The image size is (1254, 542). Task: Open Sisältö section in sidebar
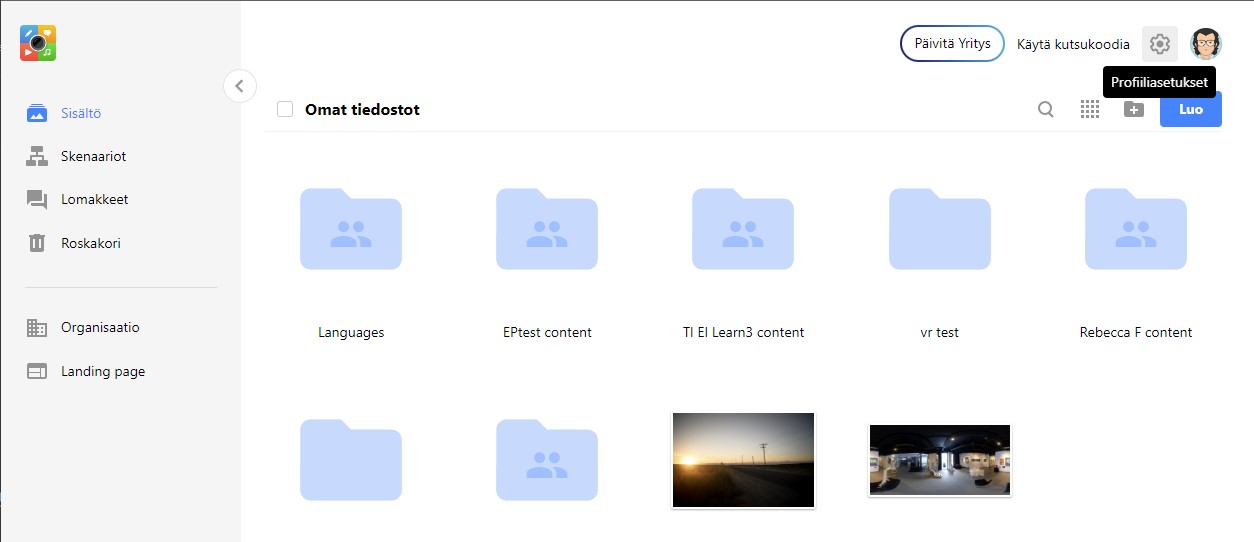point(64,113)
